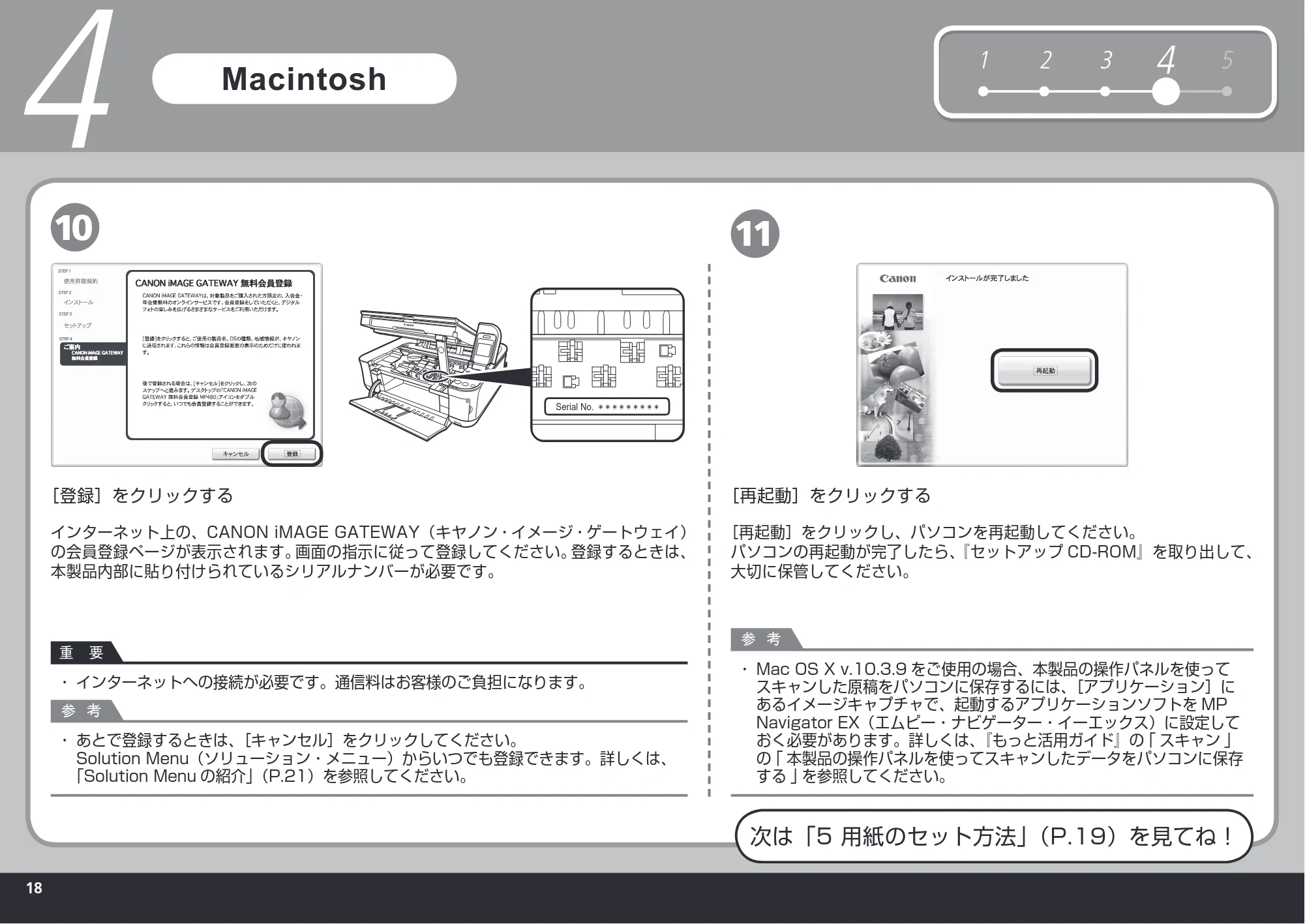Click the 登録 button in the installer
Viewport: 1305px width, 924px height.
292,454
